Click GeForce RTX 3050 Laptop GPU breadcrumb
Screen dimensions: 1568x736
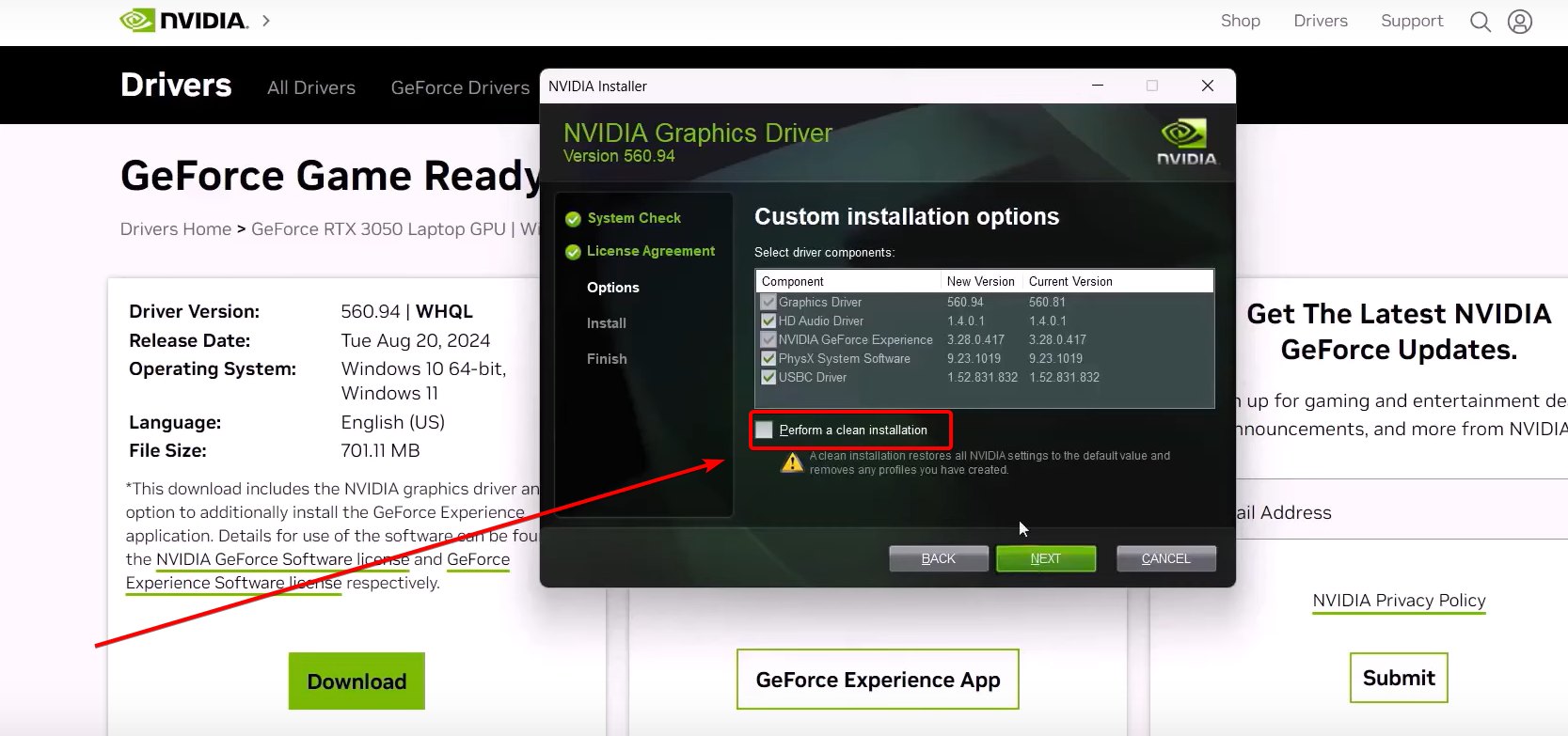click(x=378, y=229)
